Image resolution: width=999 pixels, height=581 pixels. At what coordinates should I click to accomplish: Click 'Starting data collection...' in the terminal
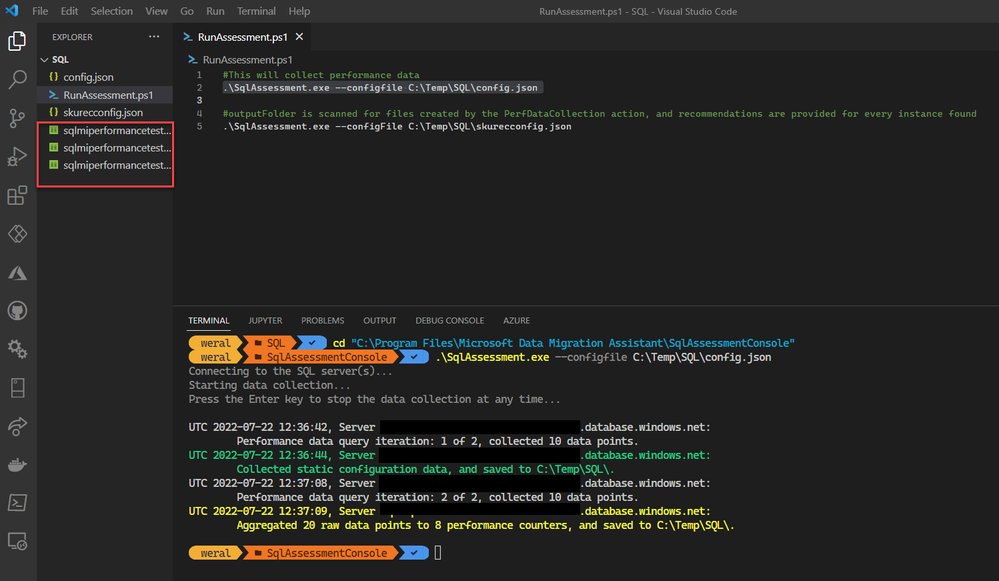point(270,385)
